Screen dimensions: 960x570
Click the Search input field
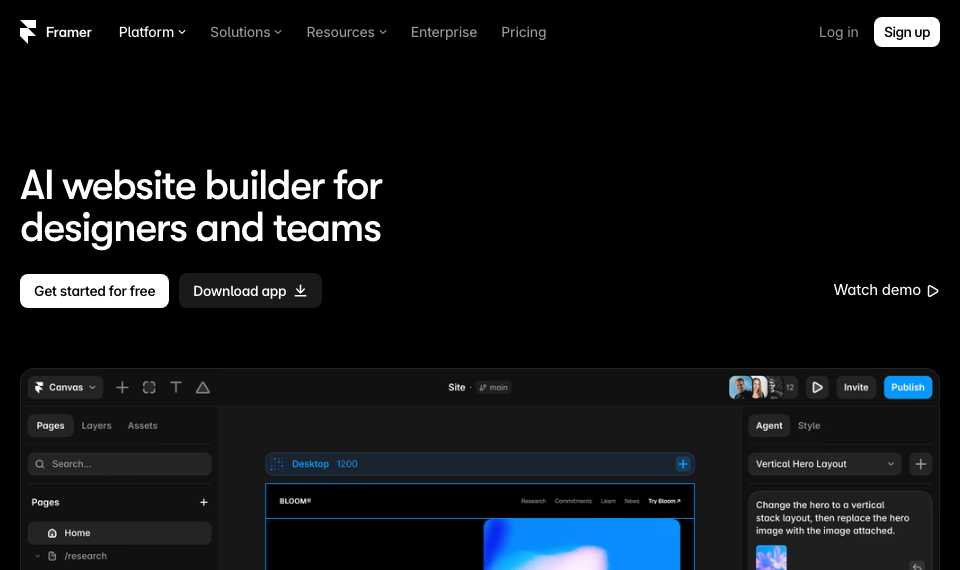pos(120,464)
